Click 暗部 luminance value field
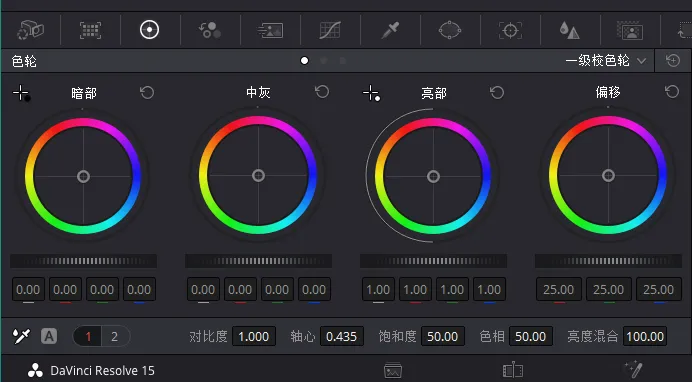 28,289
